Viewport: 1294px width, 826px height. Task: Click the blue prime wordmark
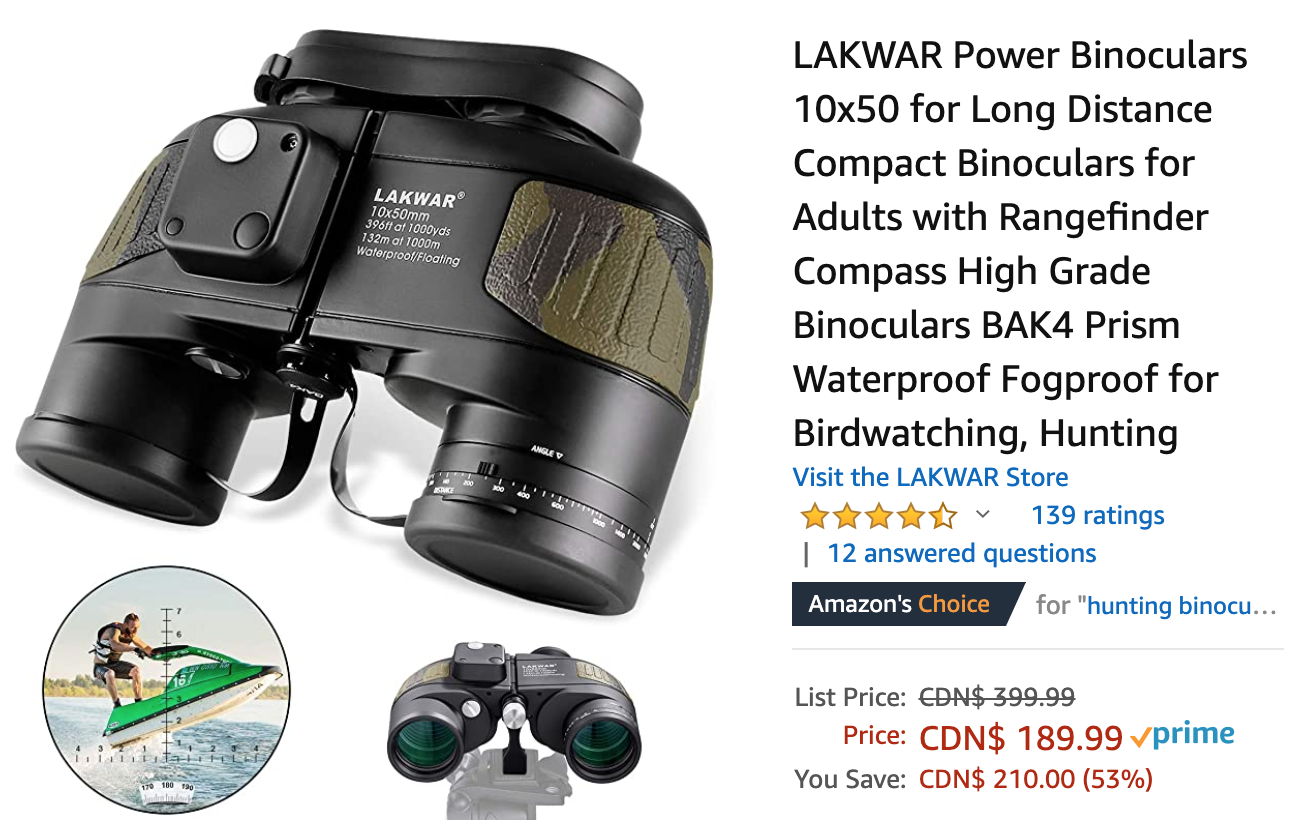point(1192,735)
